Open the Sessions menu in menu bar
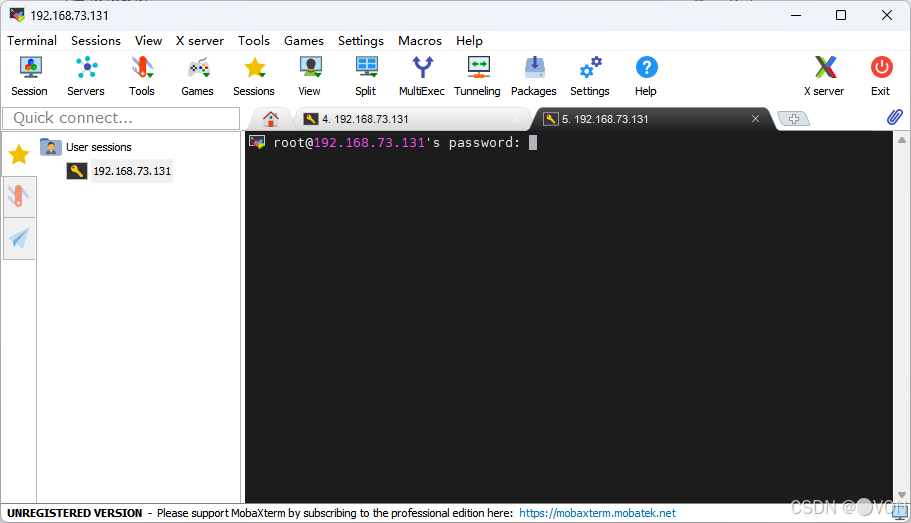Image resolution: width=911 pixels, height=523 pixels. click(96, 41)
